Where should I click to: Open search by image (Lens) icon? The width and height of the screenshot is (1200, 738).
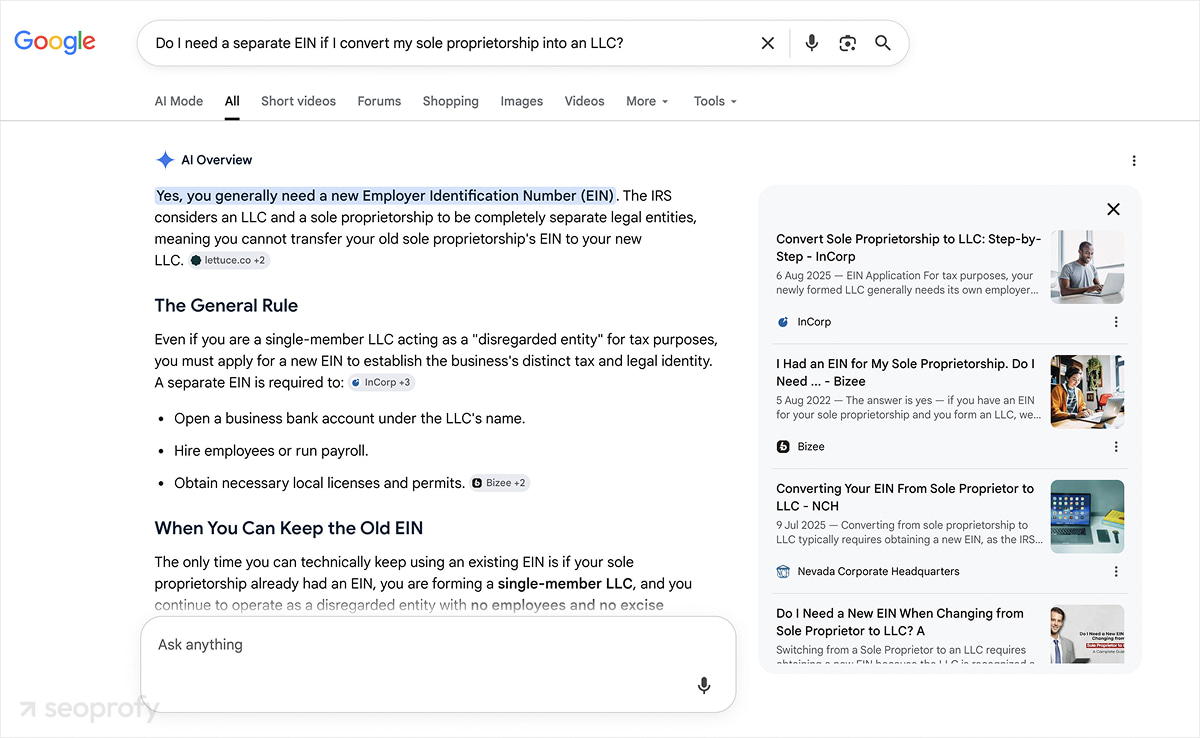click(848, 43)
